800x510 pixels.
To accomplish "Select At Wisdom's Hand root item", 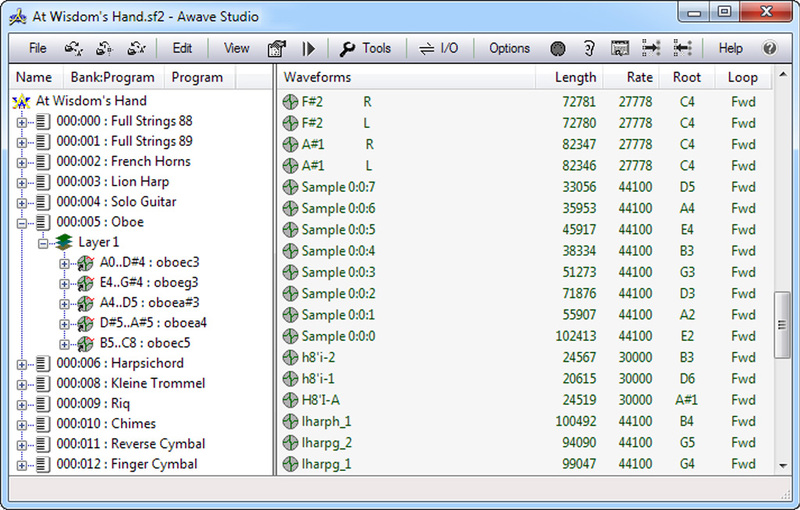I will [91, 101].
